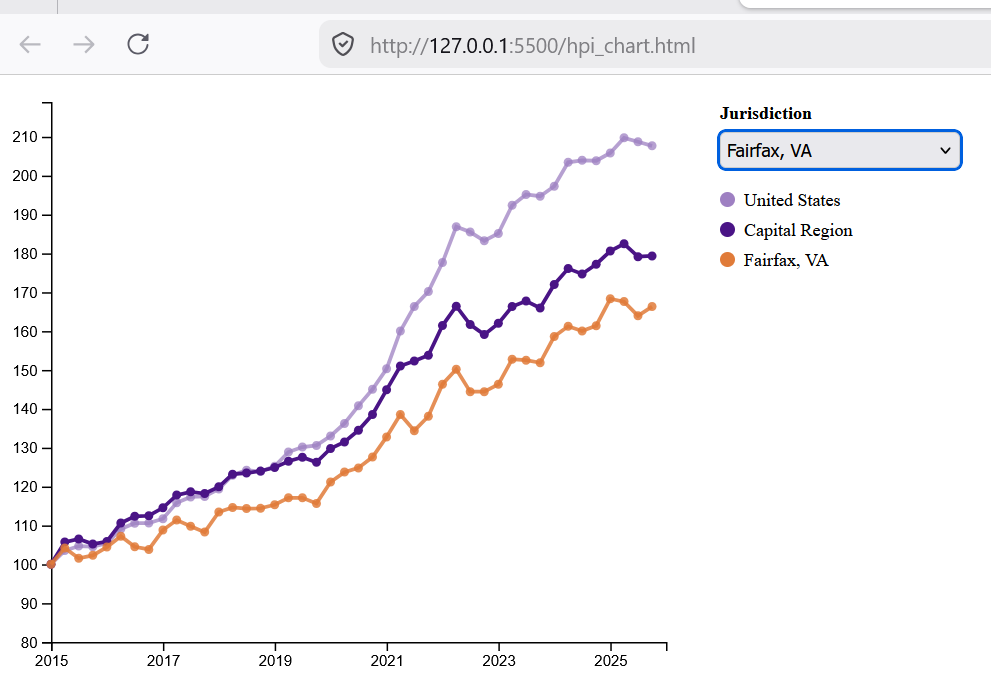Click the final orange Fairfax data point
This screenshot has height=691, width=991.
652,307
